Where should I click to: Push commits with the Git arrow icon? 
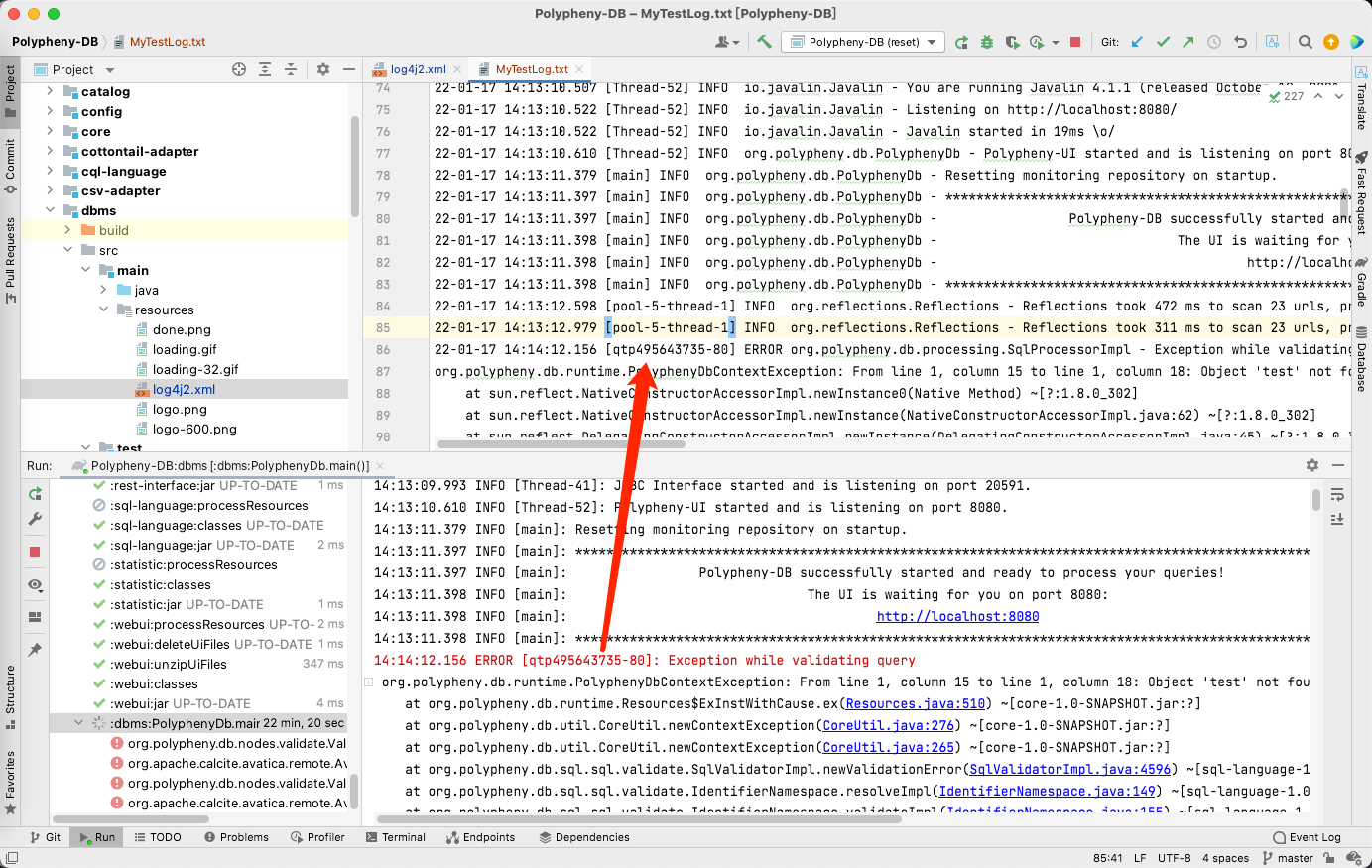point(1187,42)
